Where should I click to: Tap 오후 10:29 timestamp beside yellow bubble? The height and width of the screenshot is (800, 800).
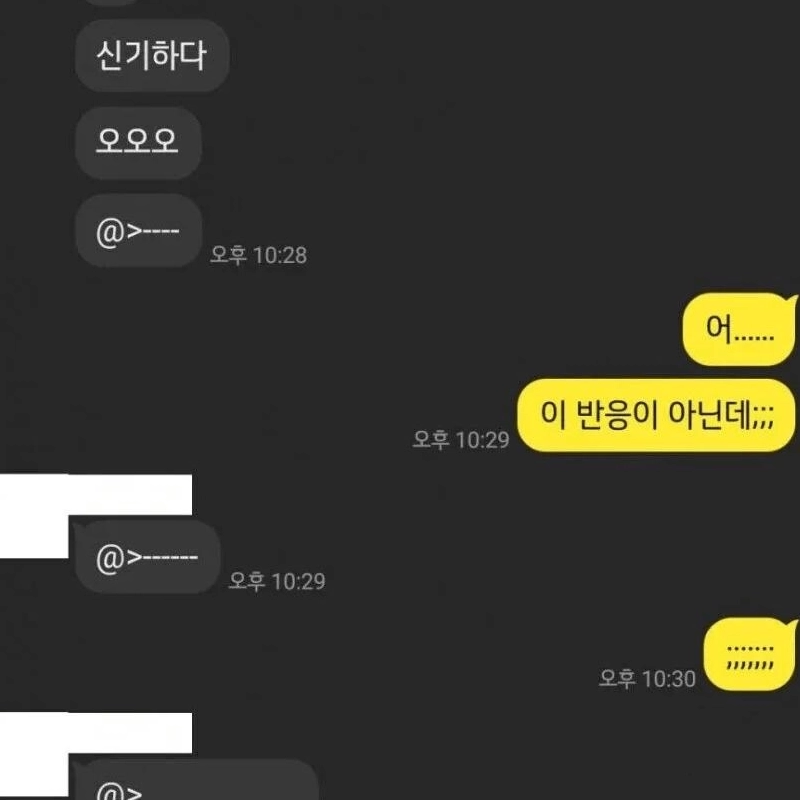[461, 439]
